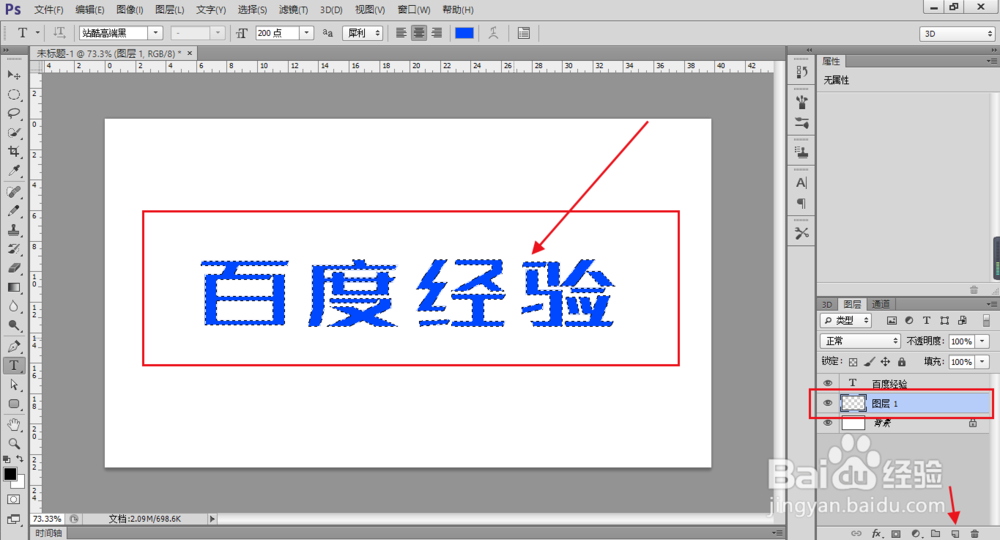
Task: Select the Path Selection tool
Action: 13,385
